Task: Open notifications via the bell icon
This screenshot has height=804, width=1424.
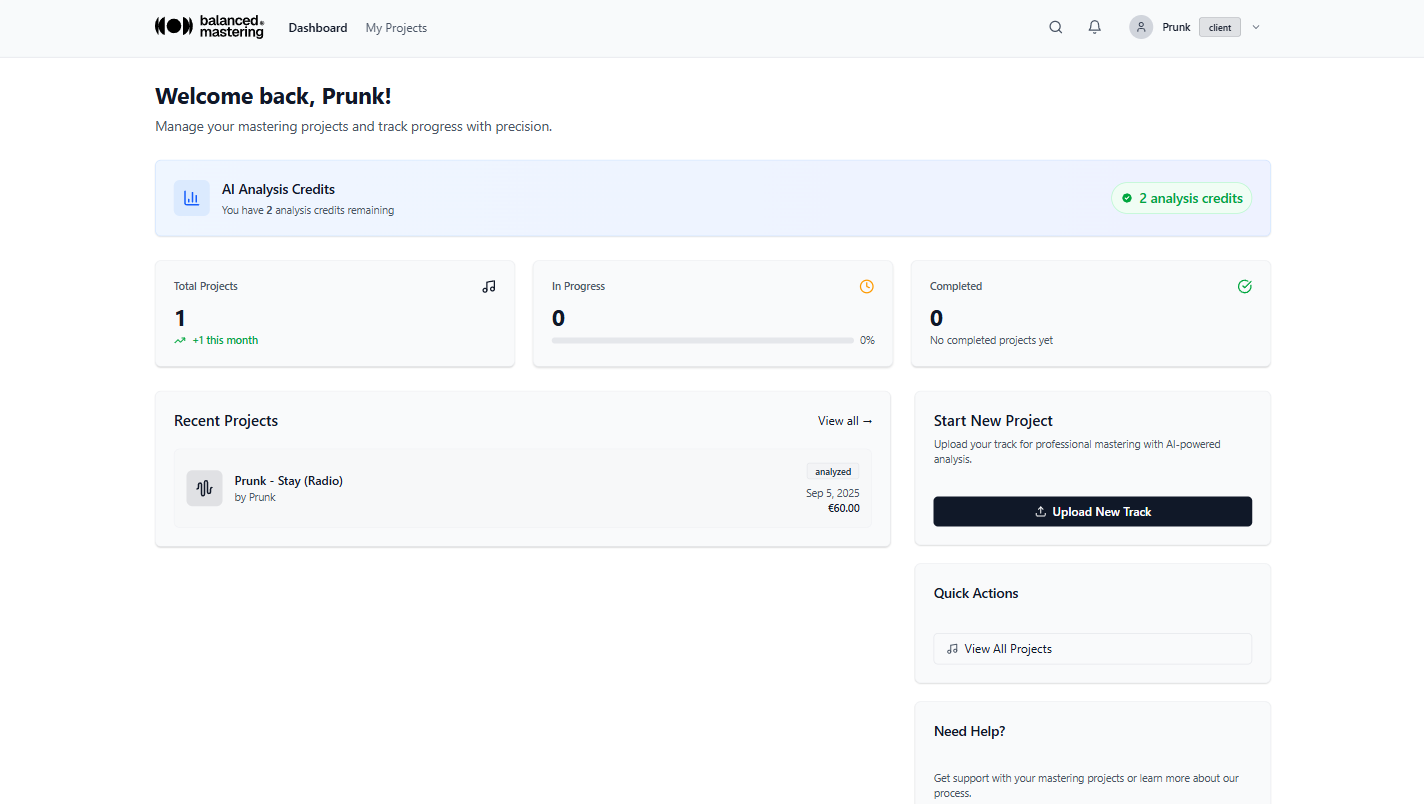Action: point(1094,27)
